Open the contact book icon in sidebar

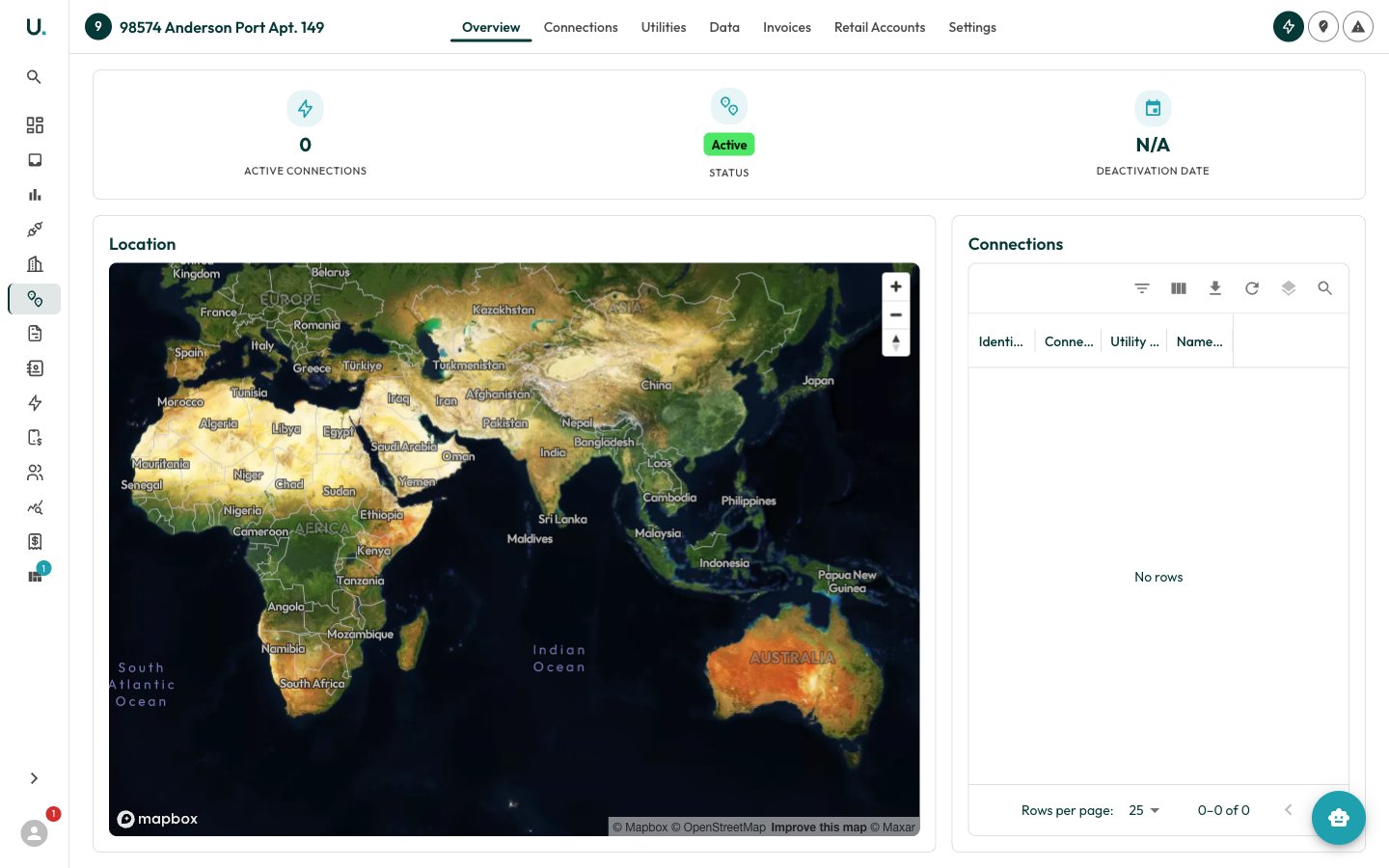click(35, 368)
